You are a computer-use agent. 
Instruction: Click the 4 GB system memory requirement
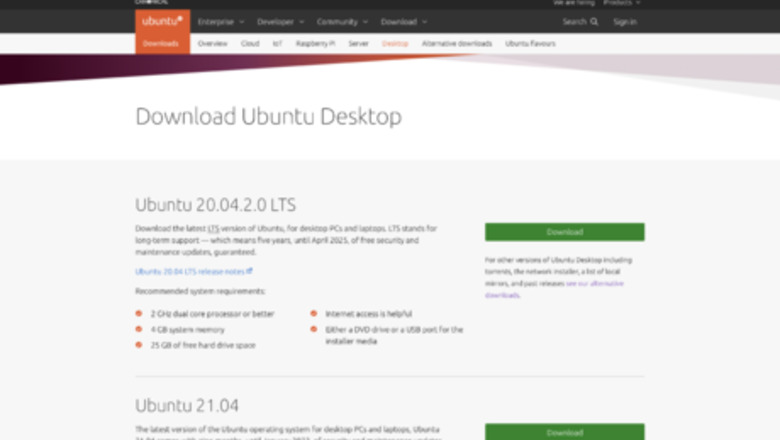tap(188, 330)
